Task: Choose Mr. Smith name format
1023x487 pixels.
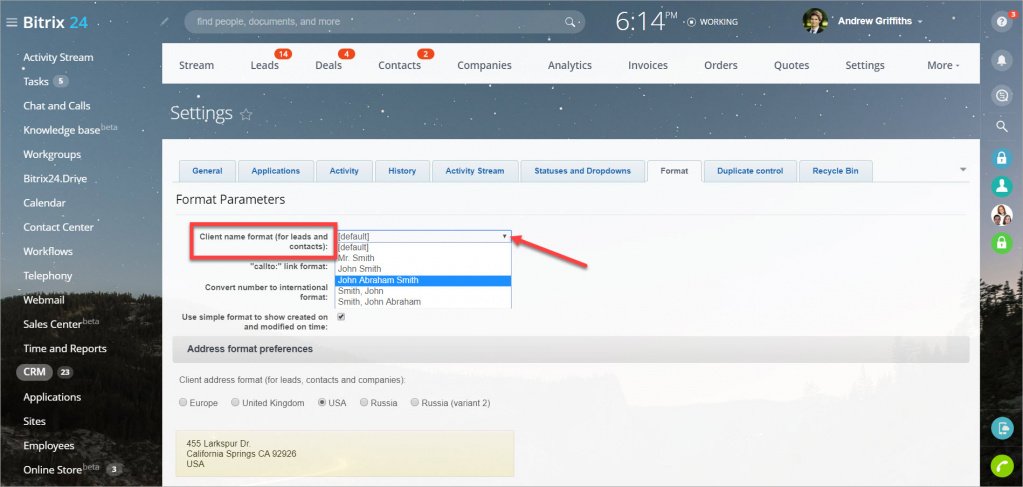Action: [423, 258]
